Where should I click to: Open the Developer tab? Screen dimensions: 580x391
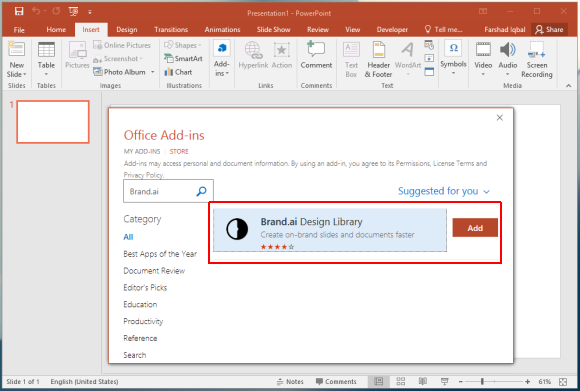[x=392, y=30]
